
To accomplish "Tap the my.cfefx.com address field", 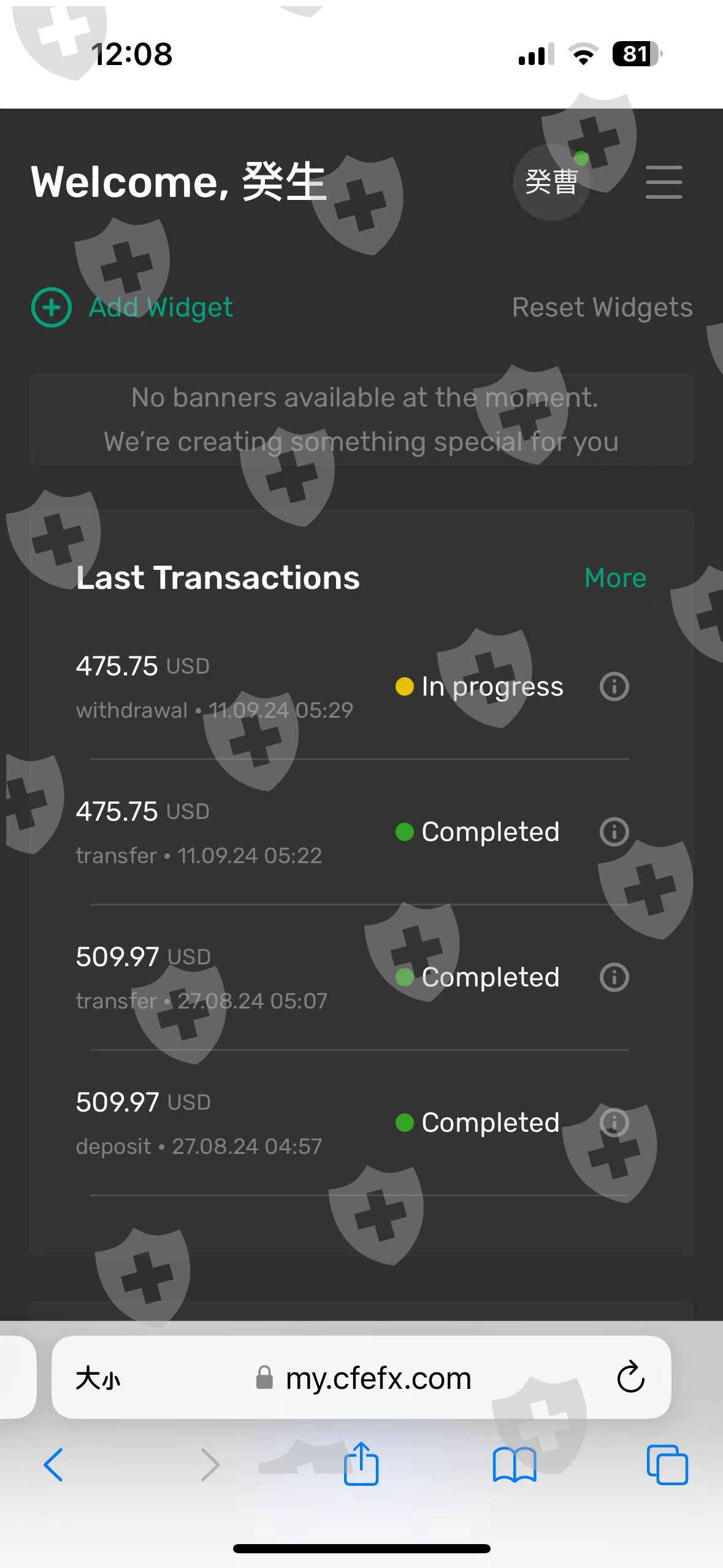I will 378,1379.
